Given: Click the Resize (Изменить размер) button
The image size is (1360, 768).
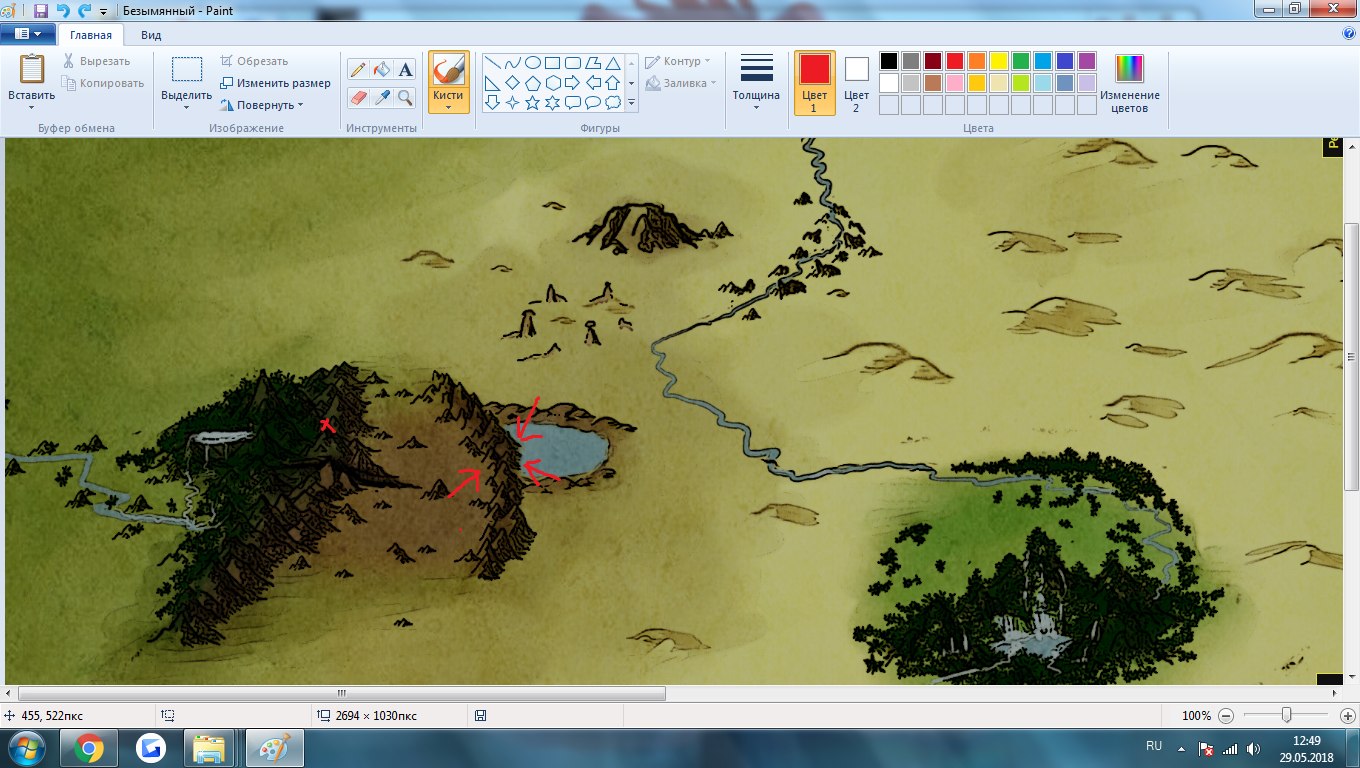Looking at the screenshot, I should pyautogui.click(x=275, y=83).
